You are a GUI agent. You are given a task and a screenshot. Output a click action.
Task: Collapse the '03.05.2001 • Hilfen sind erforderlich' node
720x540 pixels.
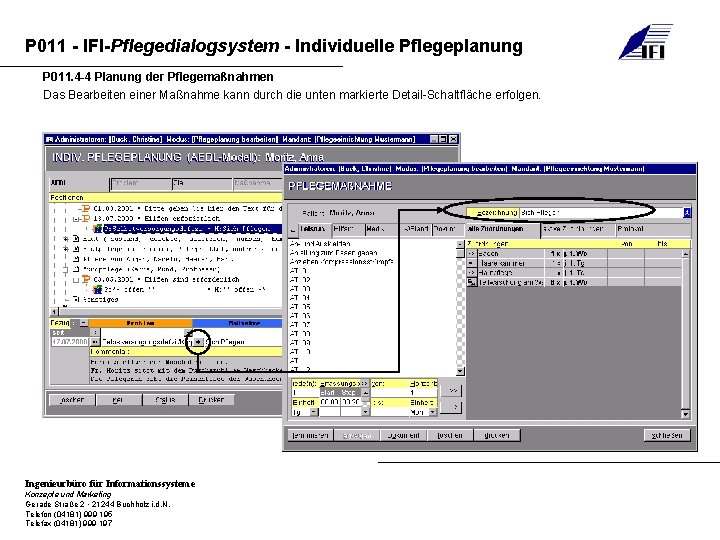[x=77, y=279]
